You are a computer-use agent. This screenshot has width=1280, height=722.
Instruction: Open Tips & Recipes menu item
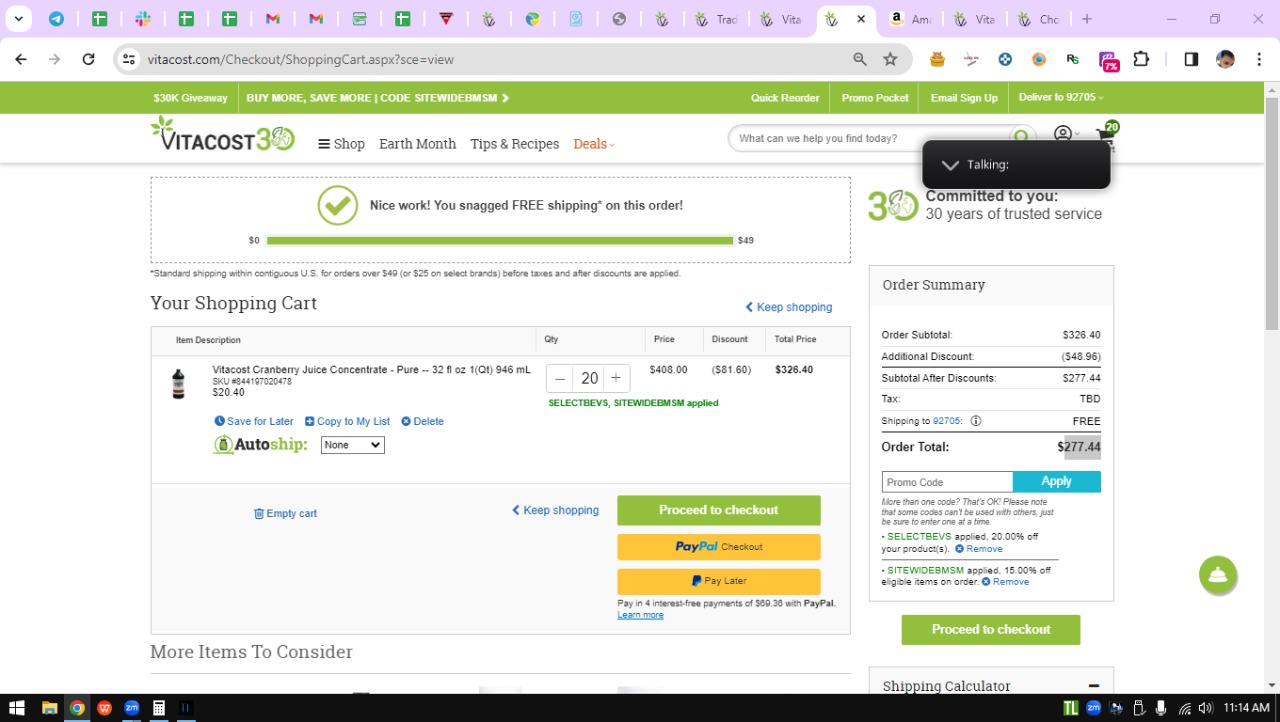click(x=515, y=144)
